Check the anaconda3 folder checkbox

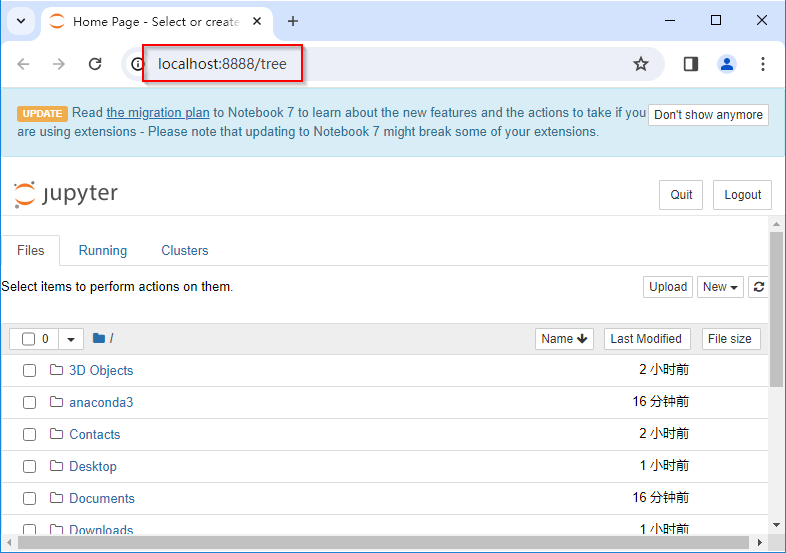pyautogui.click(x=30, y=403)
